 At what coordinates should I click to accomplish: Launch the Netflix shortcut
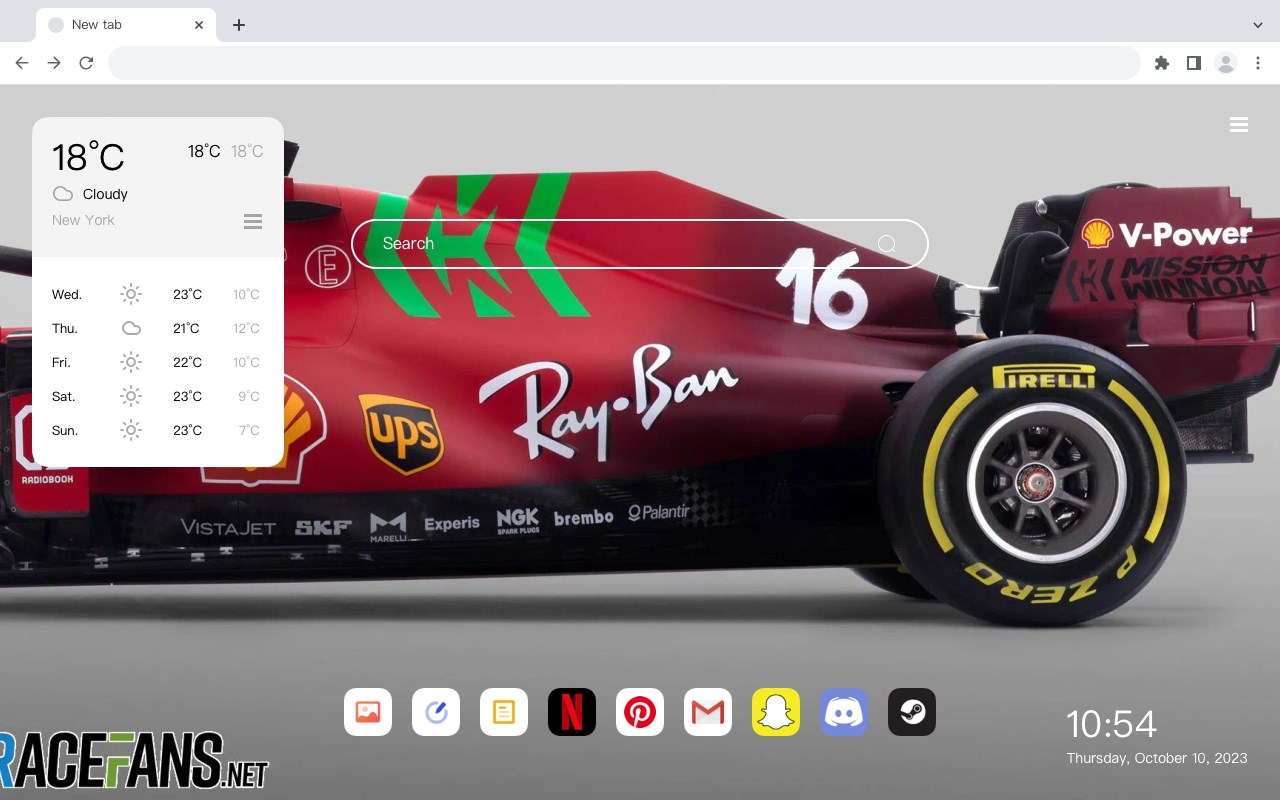pyautogui.click(x=572, y=712)
